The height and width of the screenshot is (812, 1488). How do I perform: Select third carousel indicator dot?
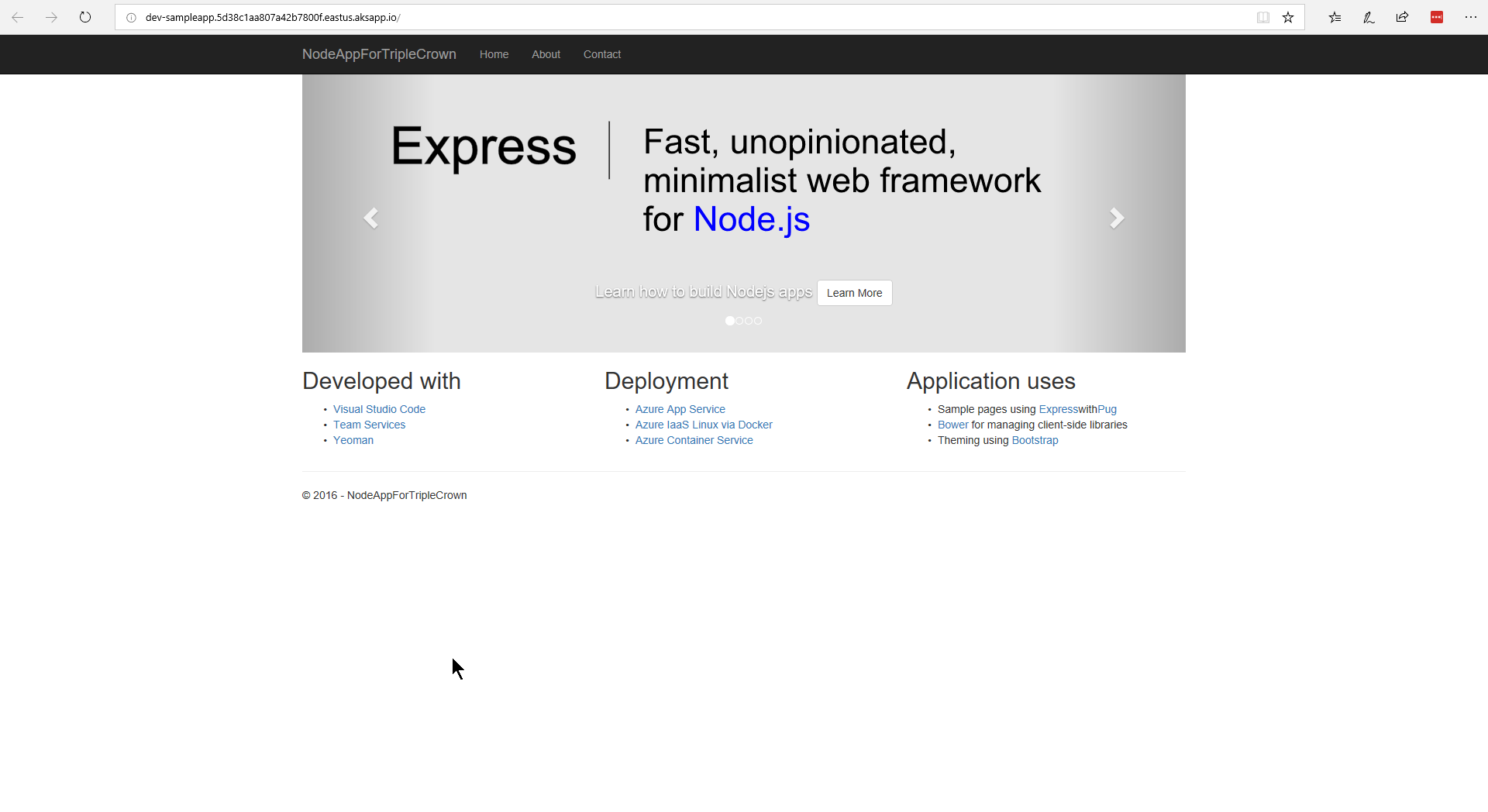point(749,321)
